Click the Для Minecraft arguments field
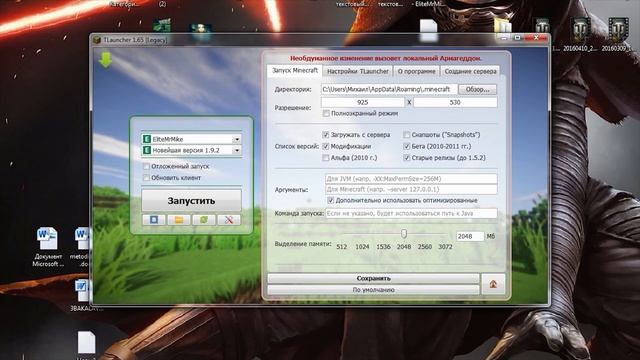This screenshot has width=640, height=360. [411, 189]
